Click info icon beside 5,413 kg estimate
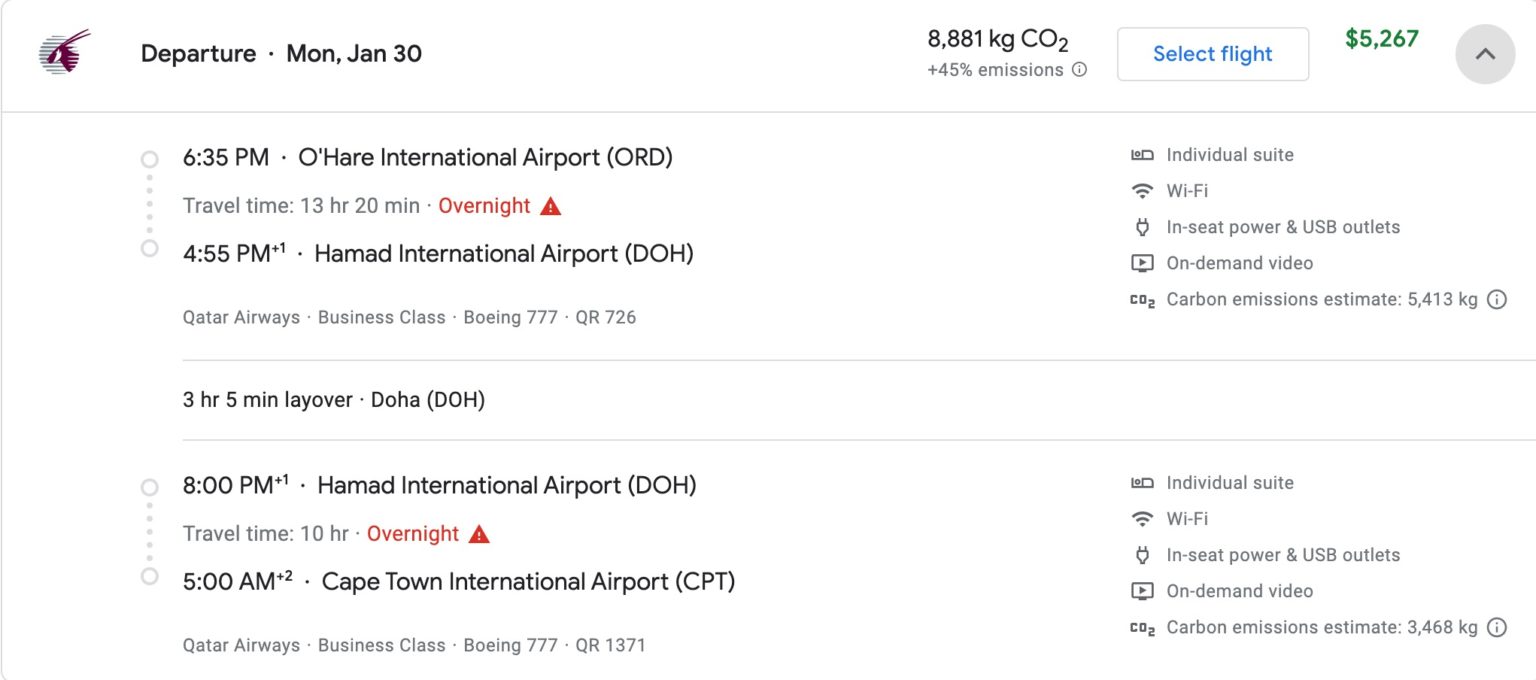1536x680 pixels. click(1497, 299)
